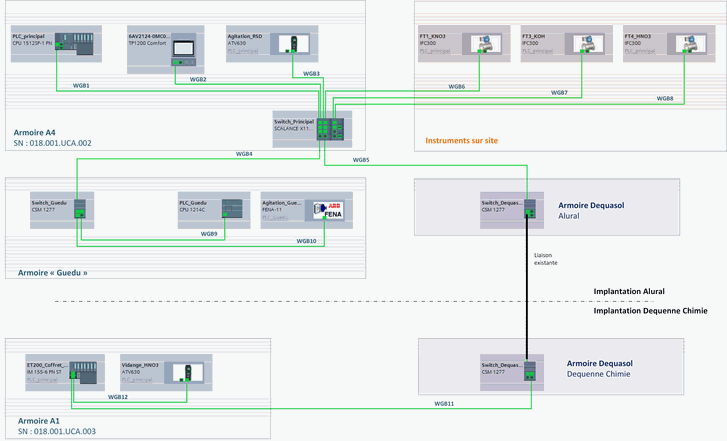Click the SN : 018.001.UCA.002 text
Viewport: 727px width, 441px height.
(52, 143)
